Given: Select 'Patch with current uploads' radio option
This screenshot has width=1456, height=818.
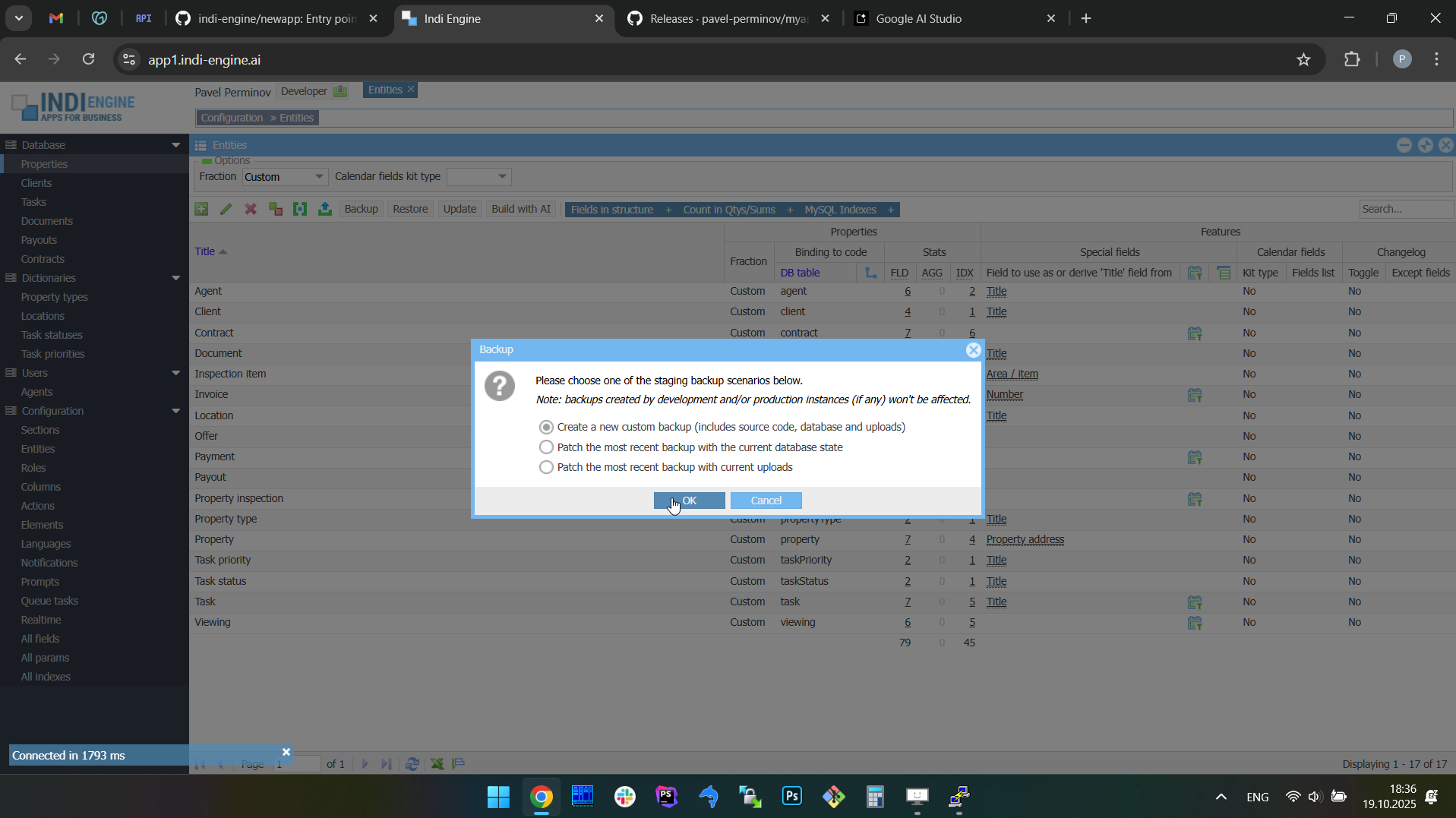Looking at the screenshot, I should coord(546,468).
